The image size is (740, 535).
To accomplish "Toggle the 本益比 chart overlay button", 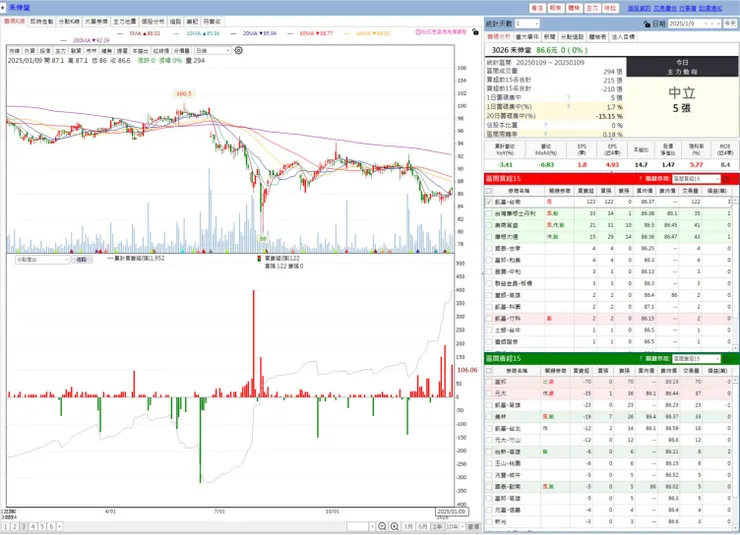I will [x=140, y=50].
